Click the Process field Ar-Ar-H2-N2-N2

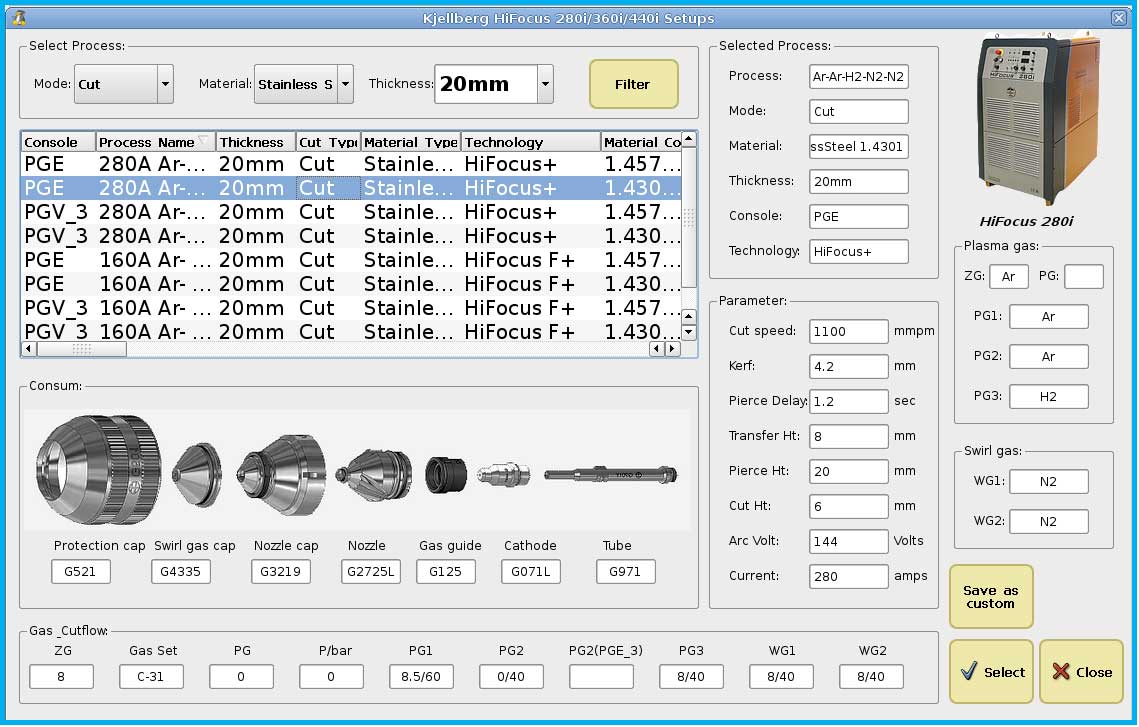point(859,76)
